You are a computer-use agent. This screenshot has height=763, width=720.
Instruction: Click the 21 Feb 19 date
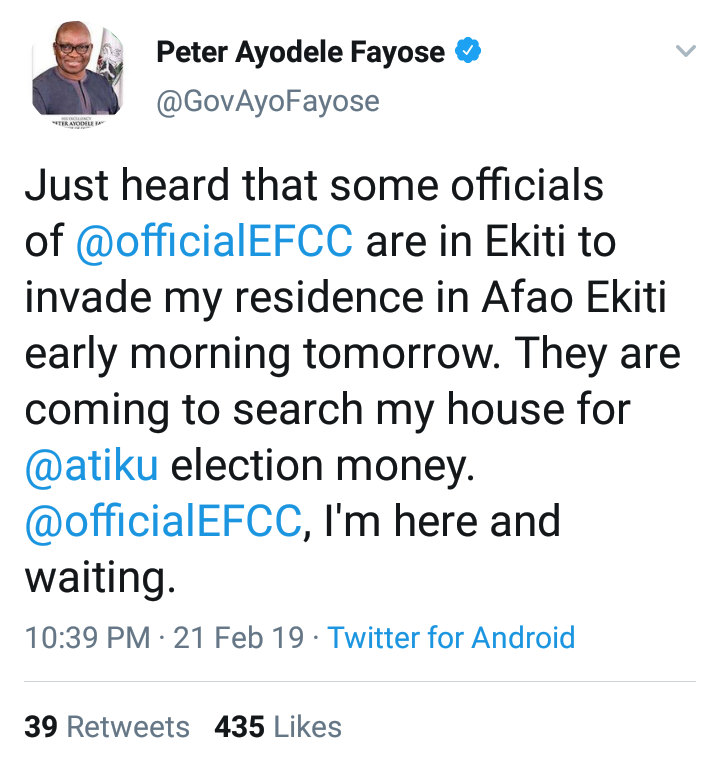click(239, 638)
